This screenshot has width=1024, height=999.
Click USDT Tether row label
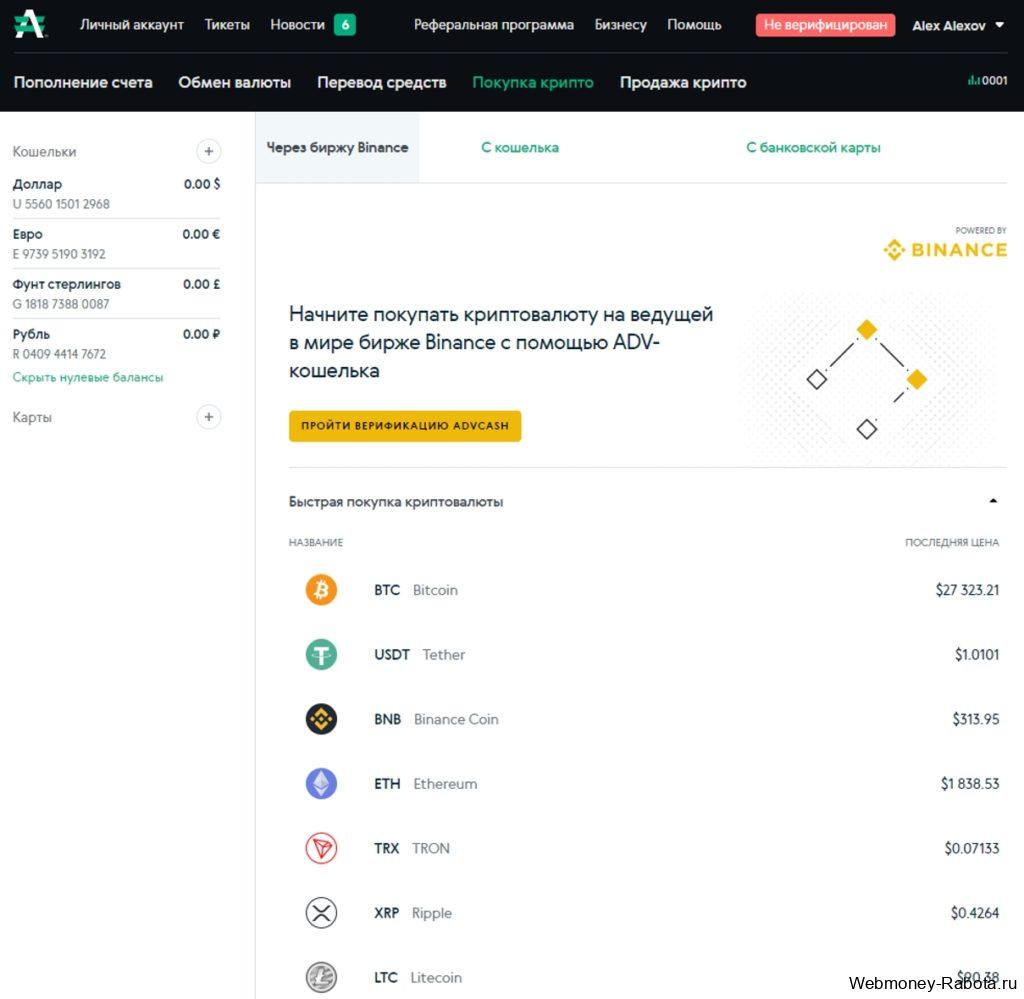pos(419,654)
